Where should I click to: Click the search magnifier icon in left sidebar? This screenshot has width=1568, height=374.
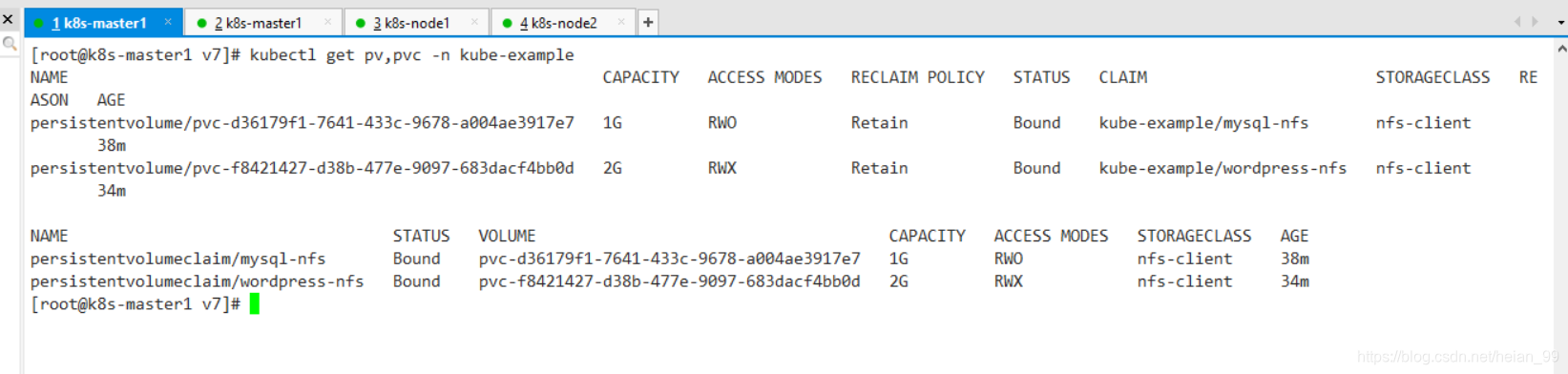[10, 44]
